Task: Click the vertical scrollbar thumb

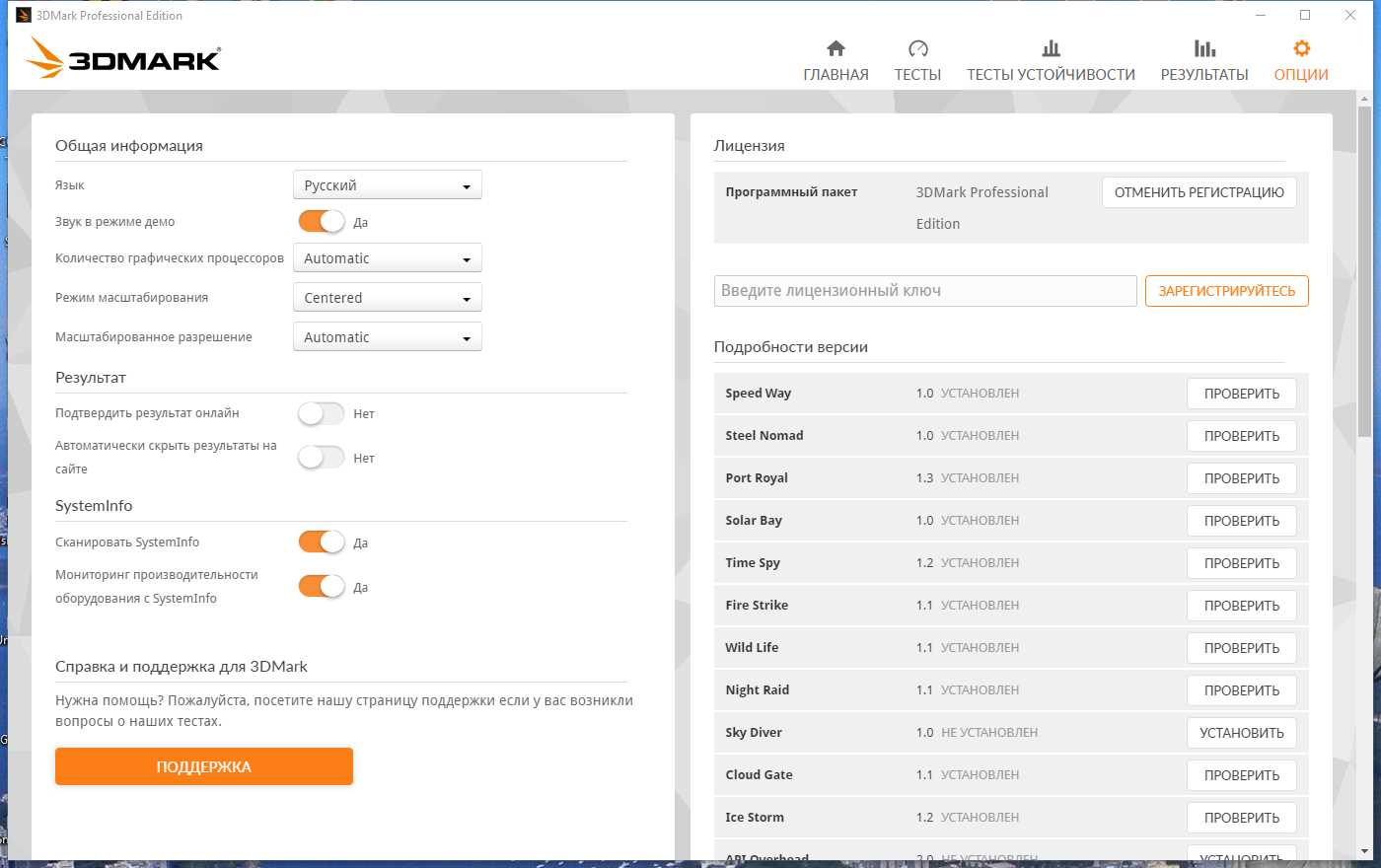Action: click(x=1365, y=271)
